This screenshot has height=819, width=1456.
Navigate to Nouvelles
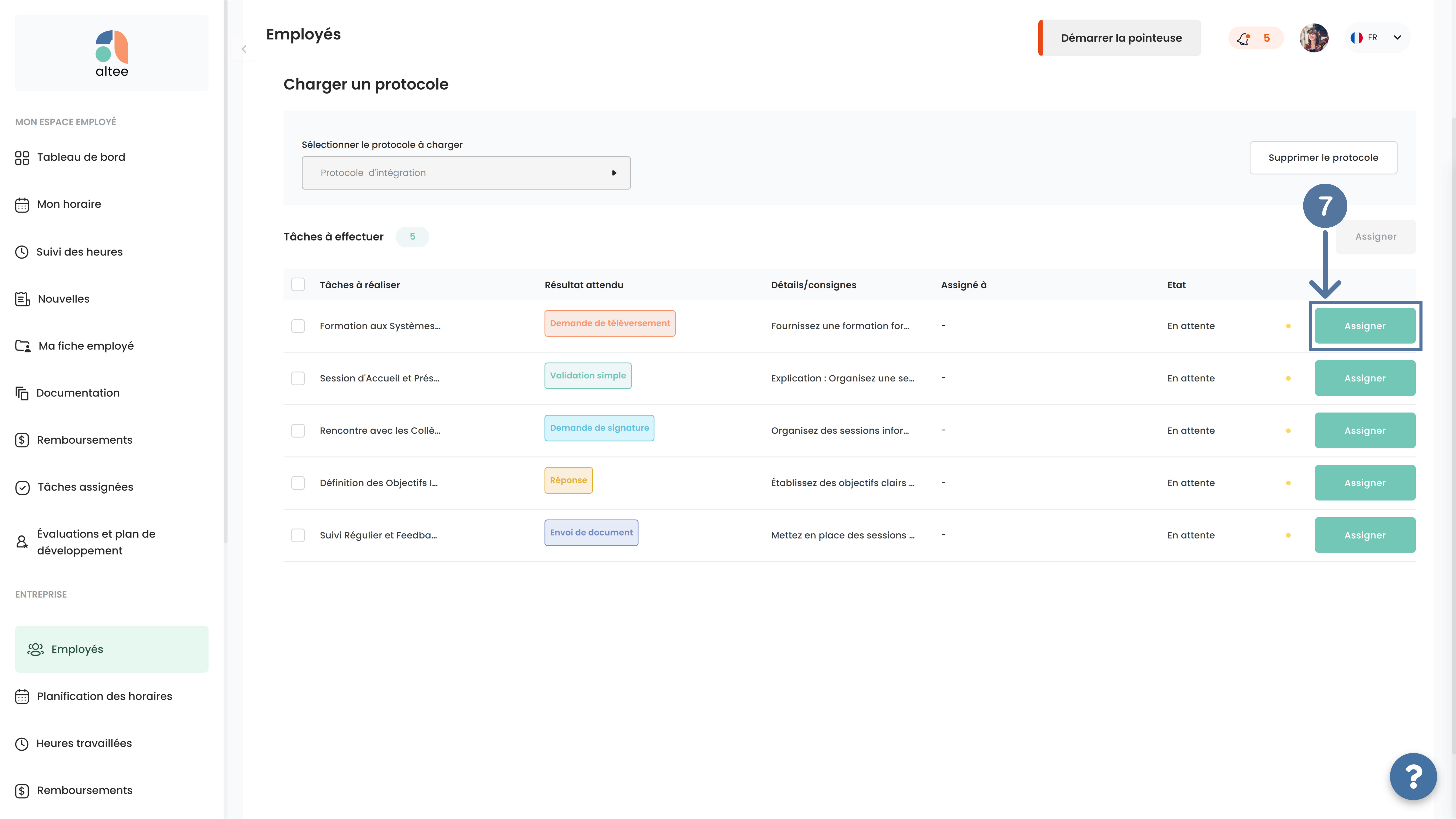[63, 299]
